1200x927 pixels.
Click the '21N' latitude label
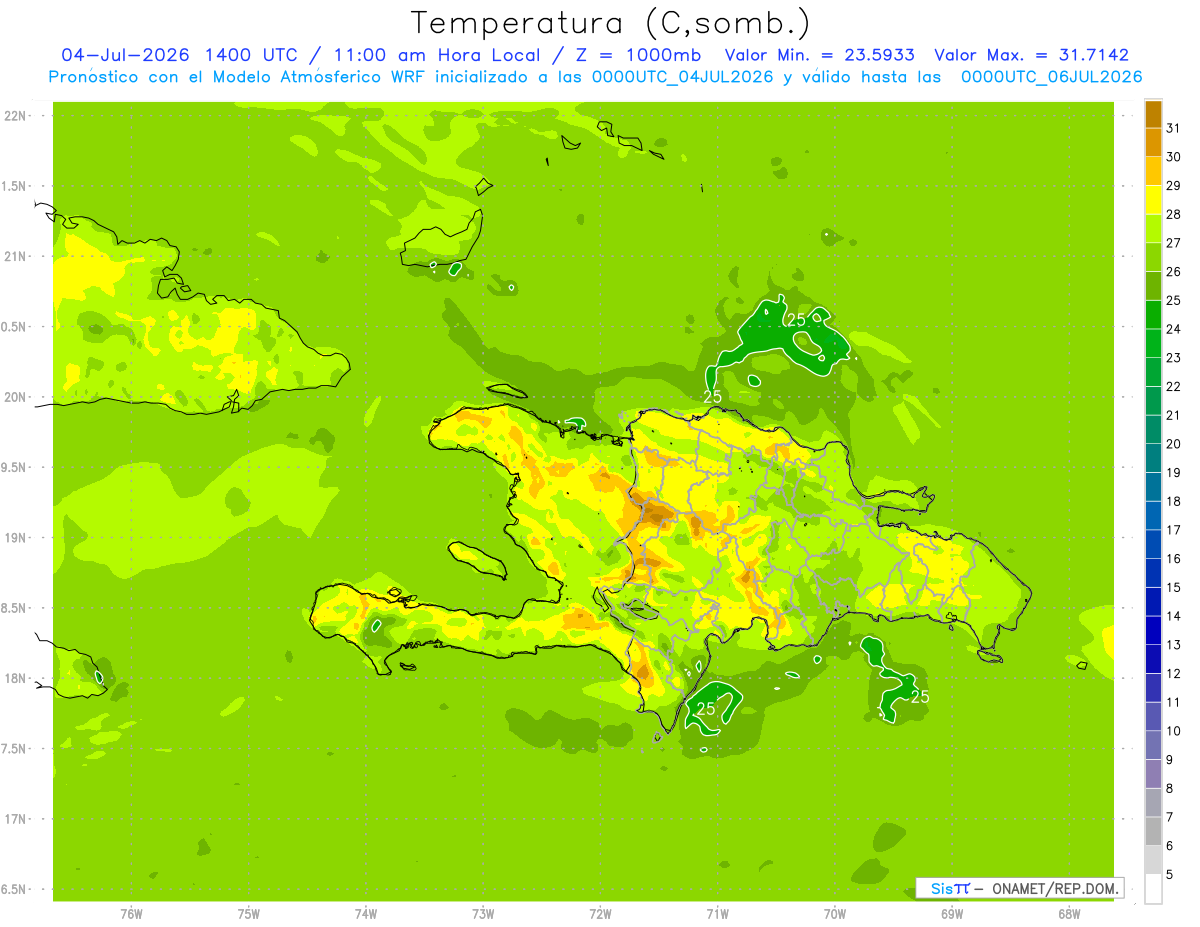(17, 256)
